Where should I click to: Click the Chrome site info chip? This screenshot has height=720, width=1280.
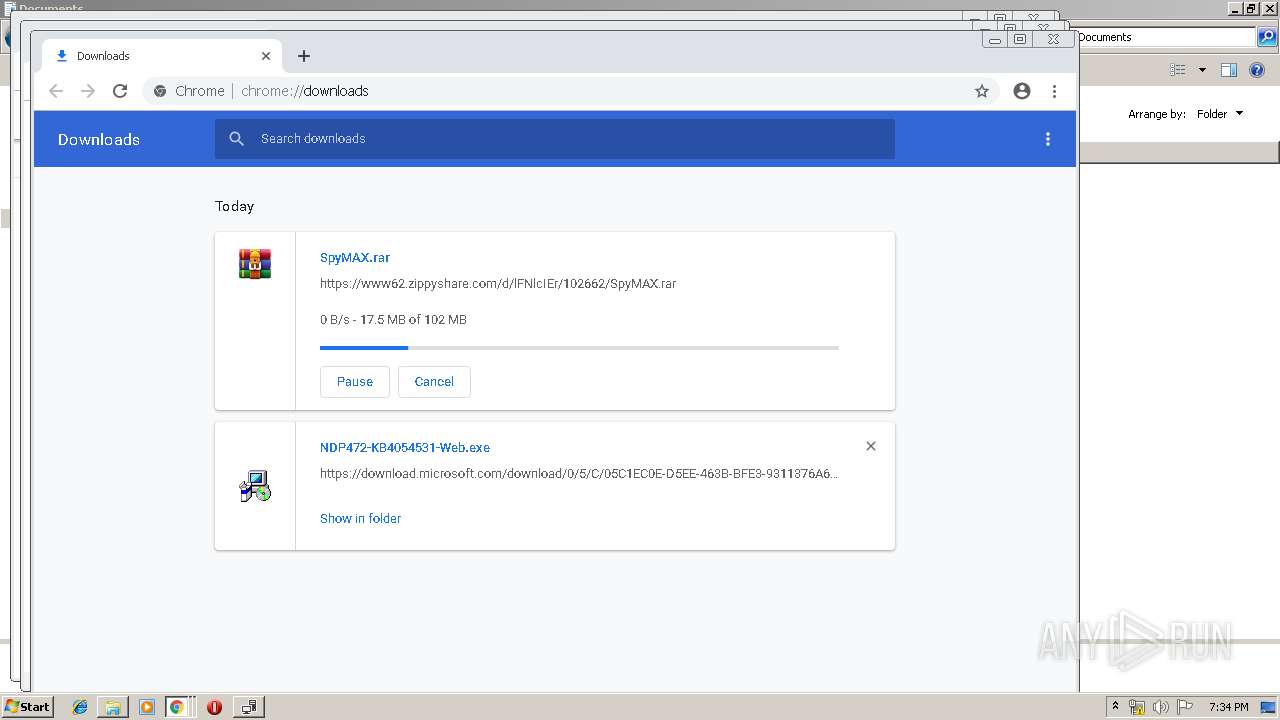189,91
